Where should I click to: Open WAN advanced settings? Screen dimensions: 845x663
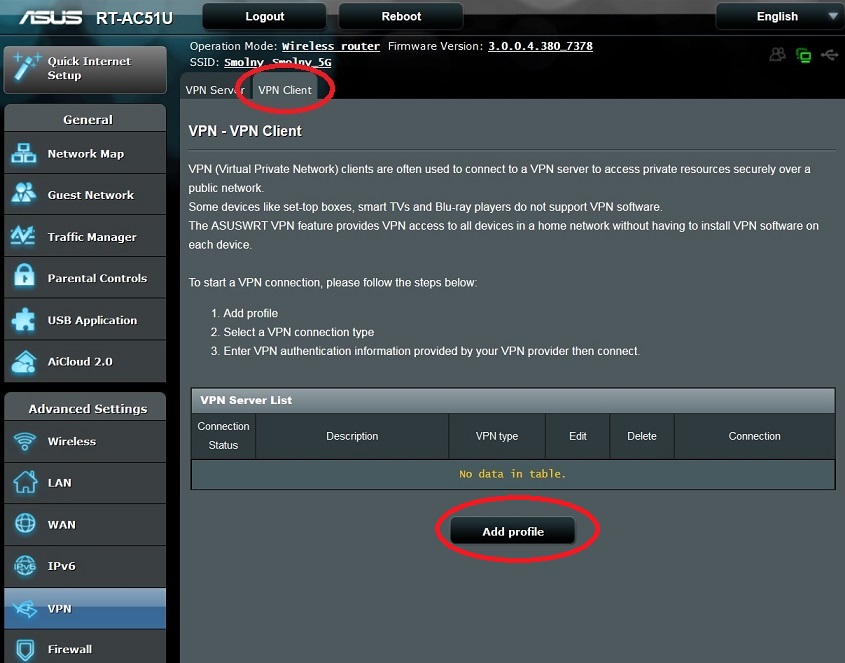(x=85, y=524)
